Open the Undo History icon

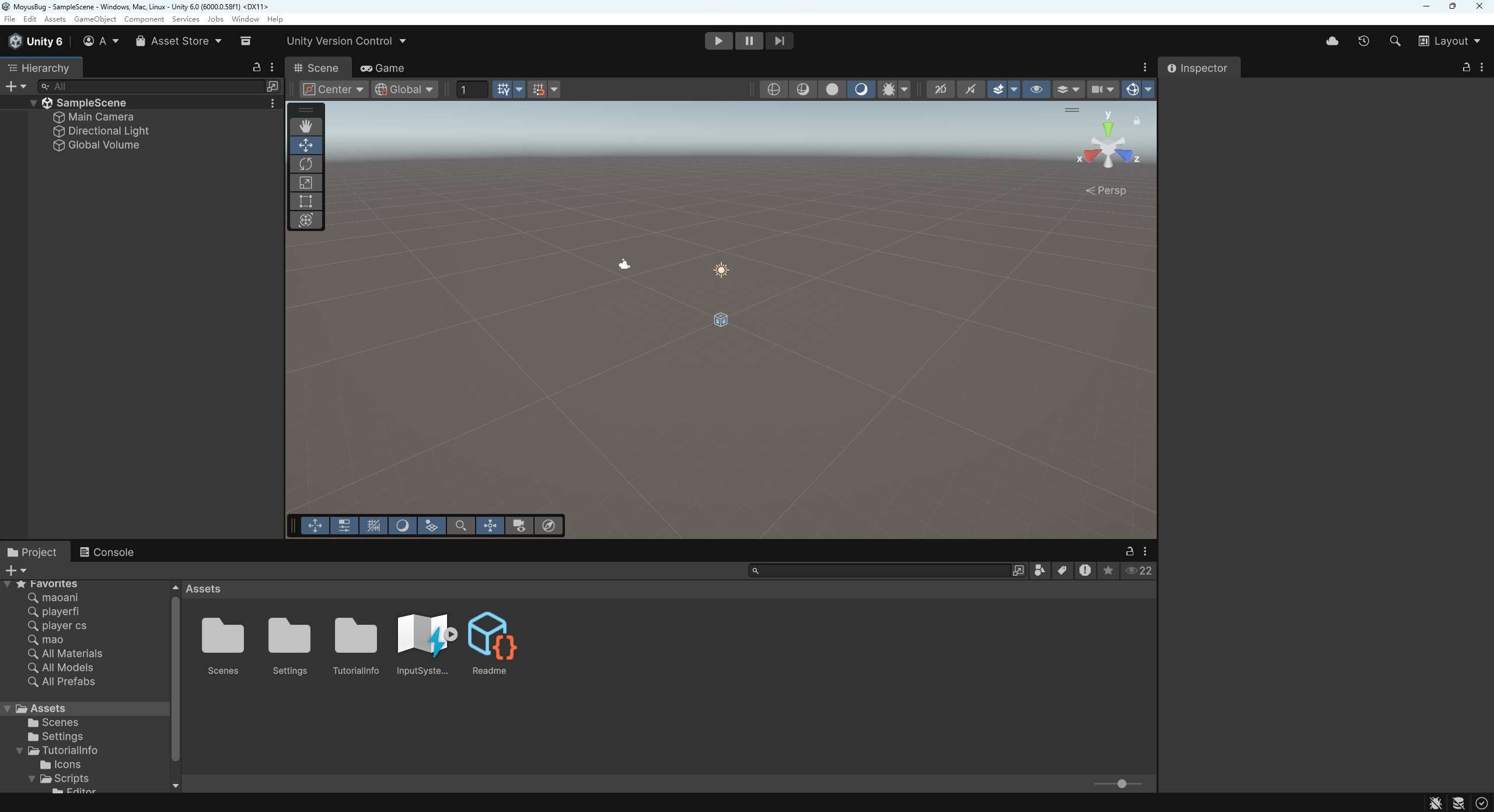tap(1363, 41)
